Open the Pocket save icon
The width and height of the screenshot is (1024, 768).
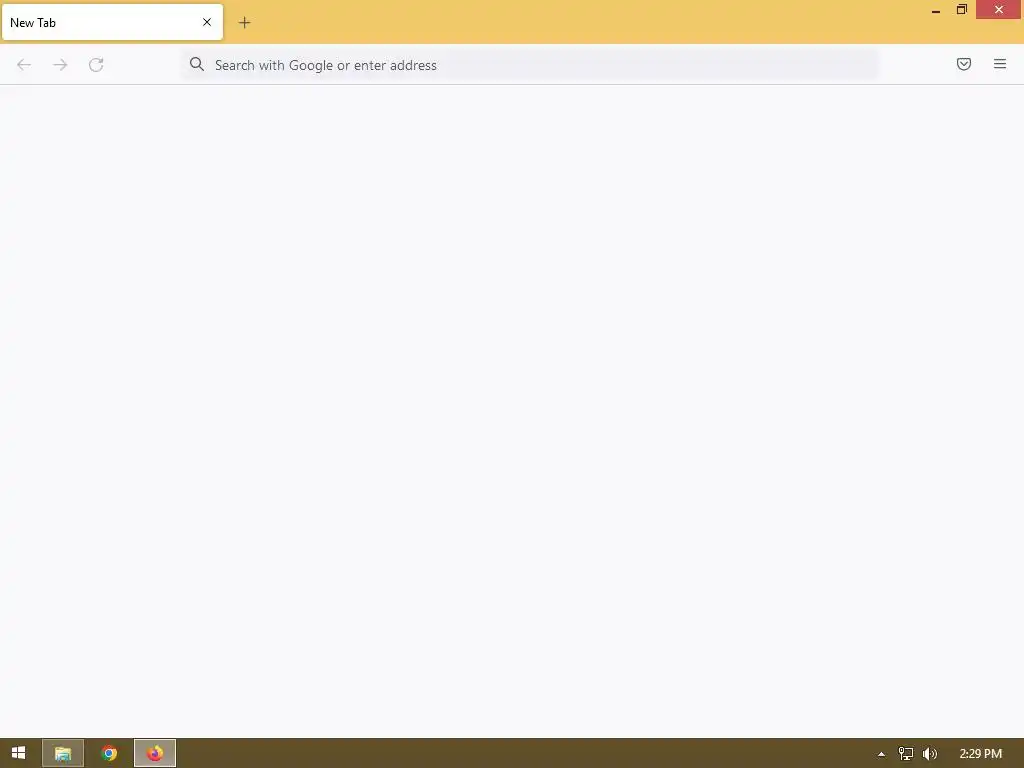pos(964,64)
